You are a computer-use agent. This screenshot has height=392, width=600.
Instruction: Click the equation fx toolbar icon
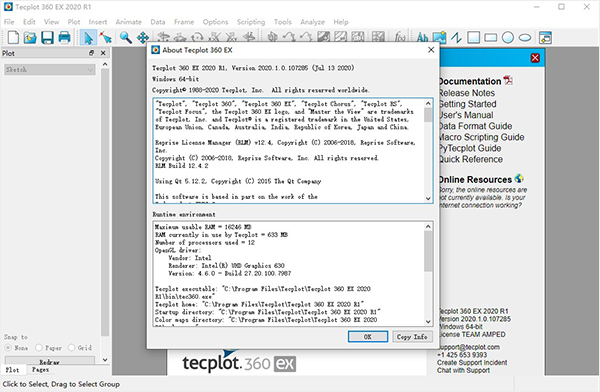coord(400,38)
